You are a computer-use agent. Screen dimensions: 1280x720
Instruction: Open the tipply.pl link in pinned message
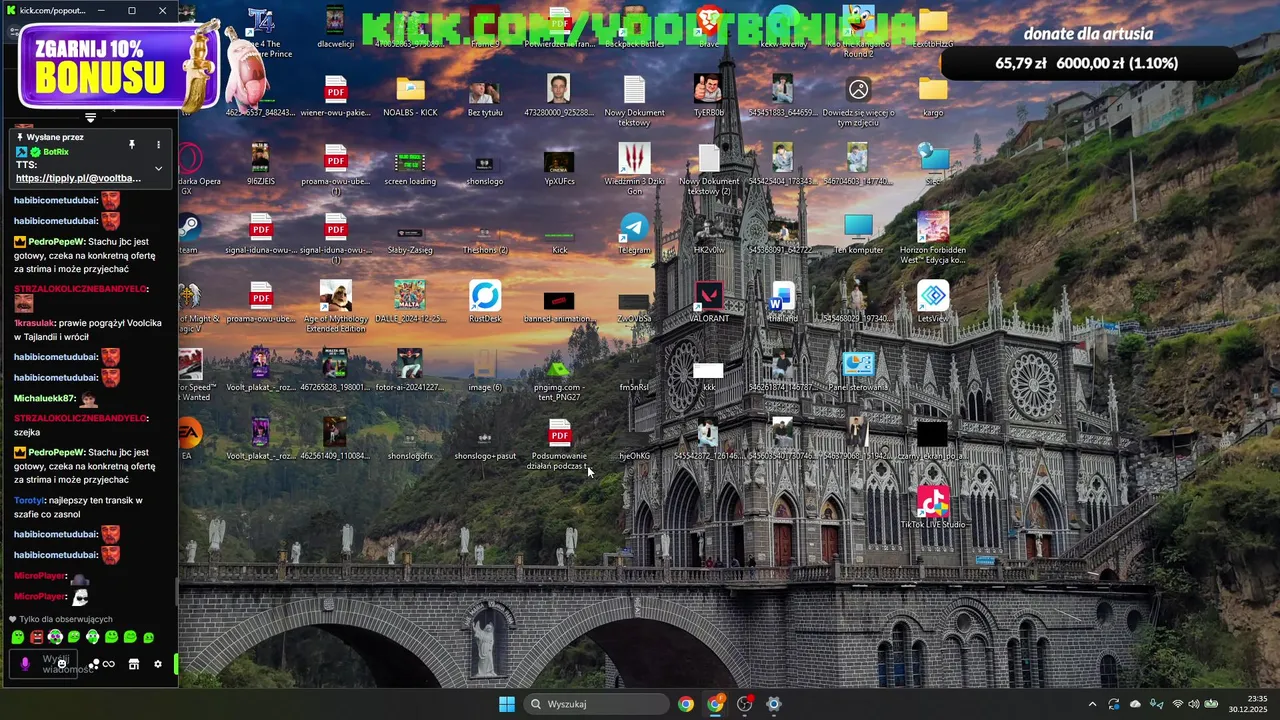tap(79, 178)
